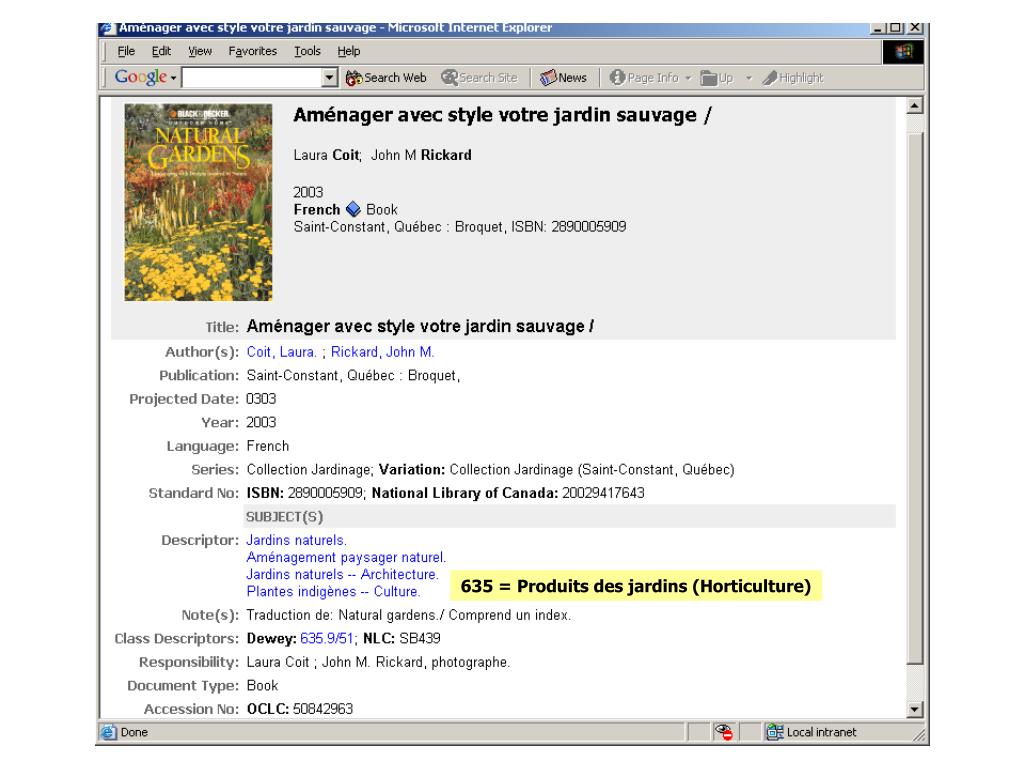1024x768 pixels.
Task: Click the privacy eye status bar icon
Action: point(724,732)
